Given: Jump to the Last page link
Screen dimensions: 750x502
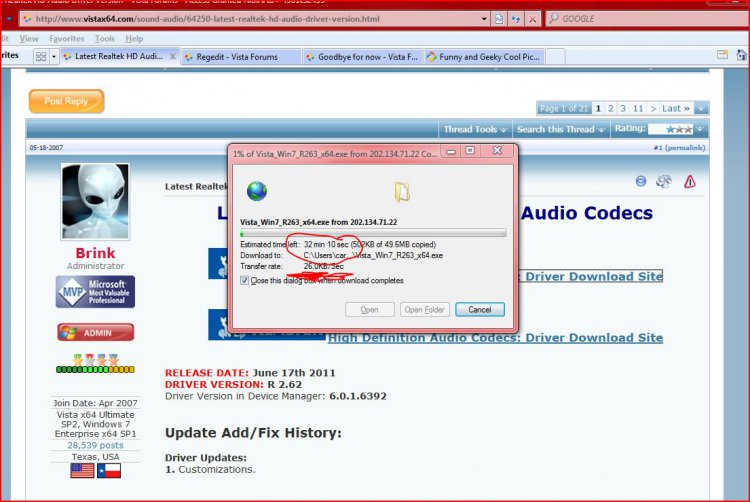Looking at the screenshot, I should (x=676, y=109).
